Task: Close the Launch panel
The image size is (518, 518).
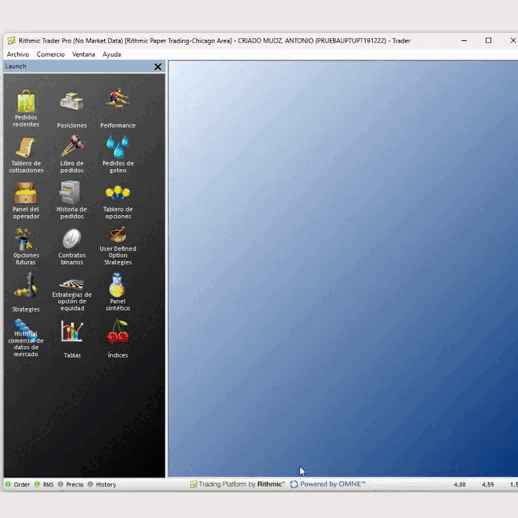Action: pos(158,67)
